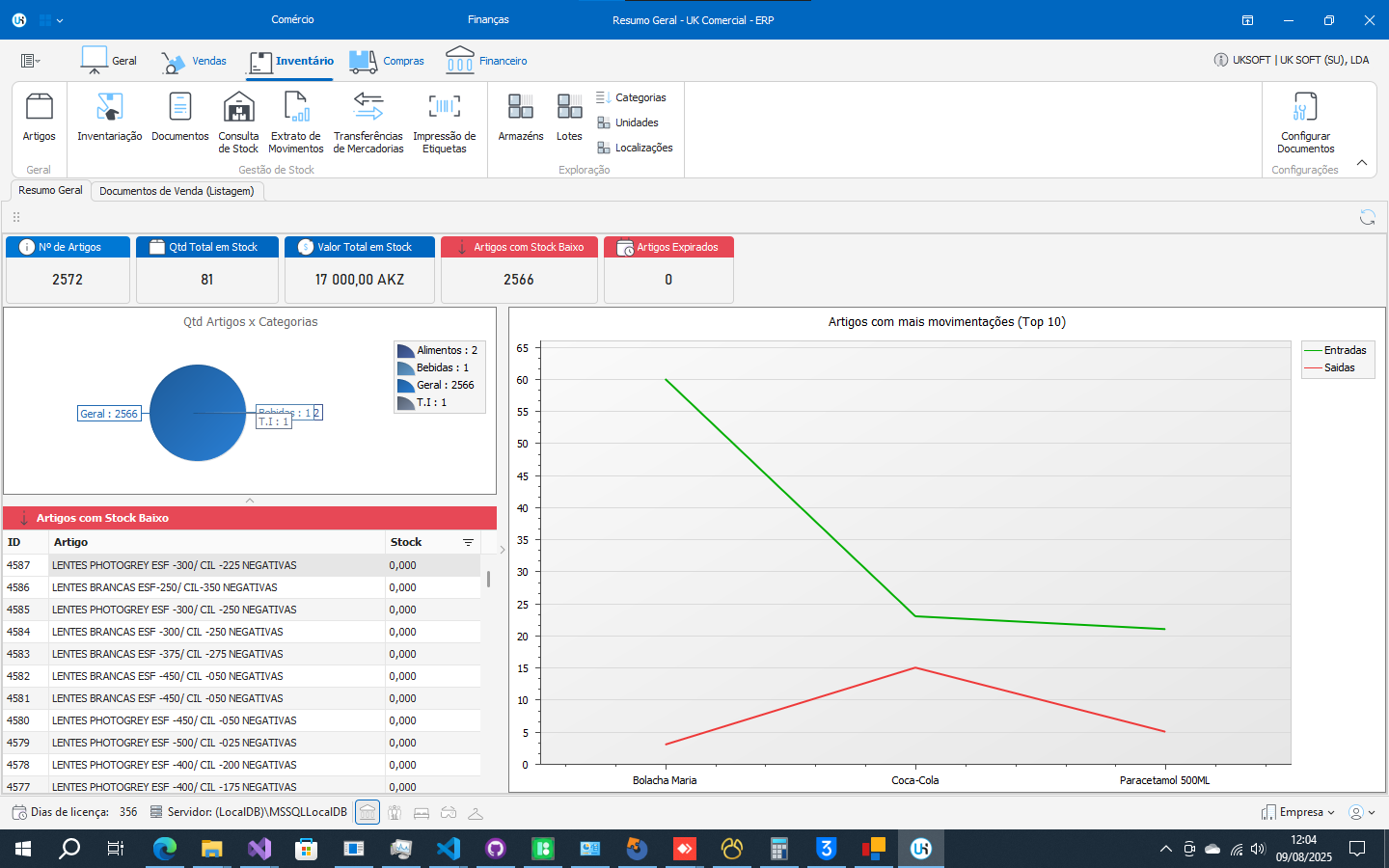The image size is (1389, 868).
Task: Open the Documentos de Venda (Listagem) tab
Action: [177, 191]
